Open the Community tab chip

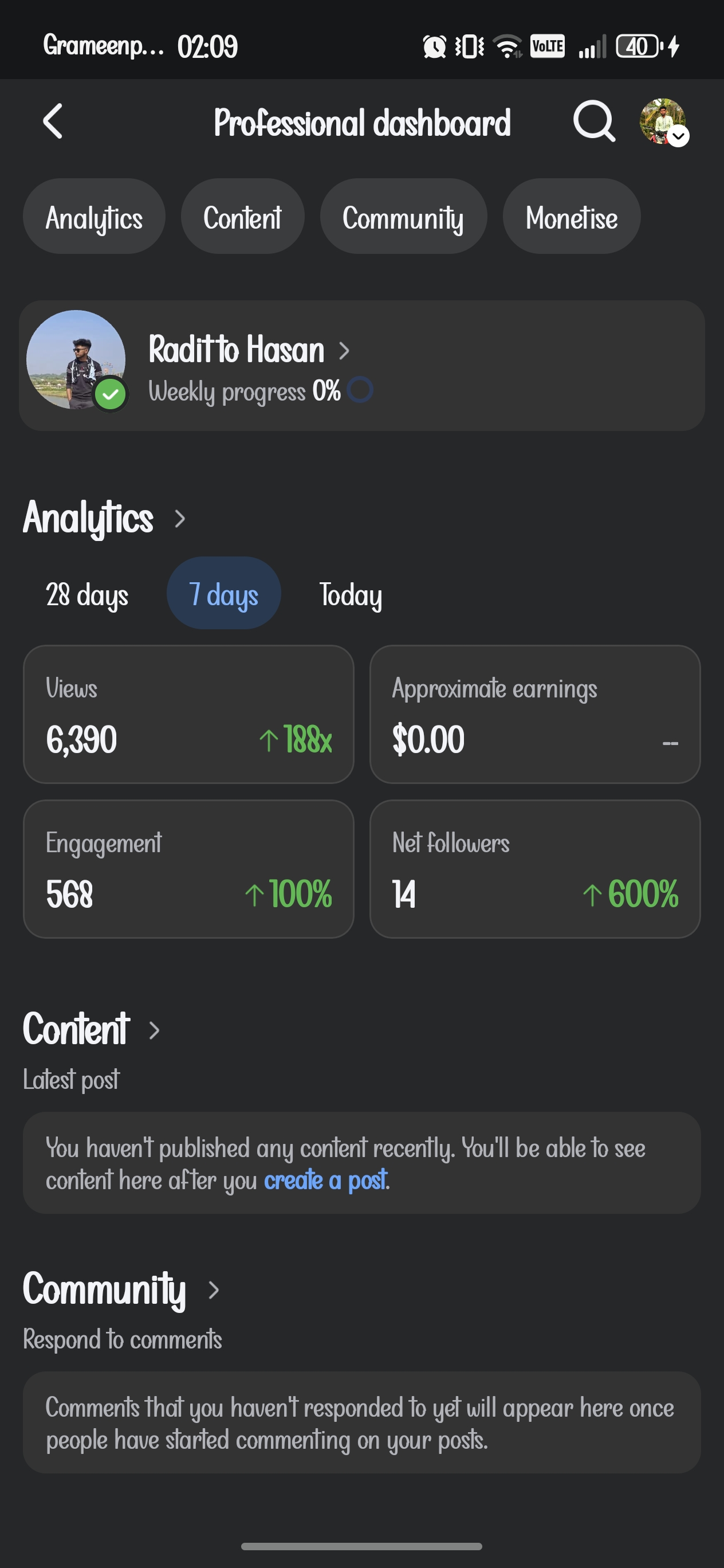click(403, 217)
